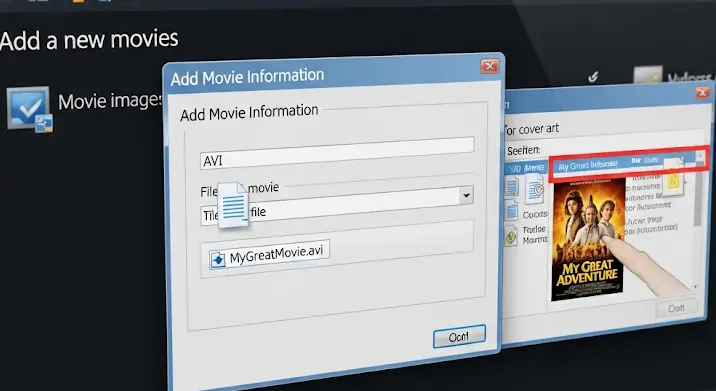Choose the My Great Adventure poster thumbnail
The width and height of the screenshot is (716, 391).
pyautogui.click(x=588, y=239)
